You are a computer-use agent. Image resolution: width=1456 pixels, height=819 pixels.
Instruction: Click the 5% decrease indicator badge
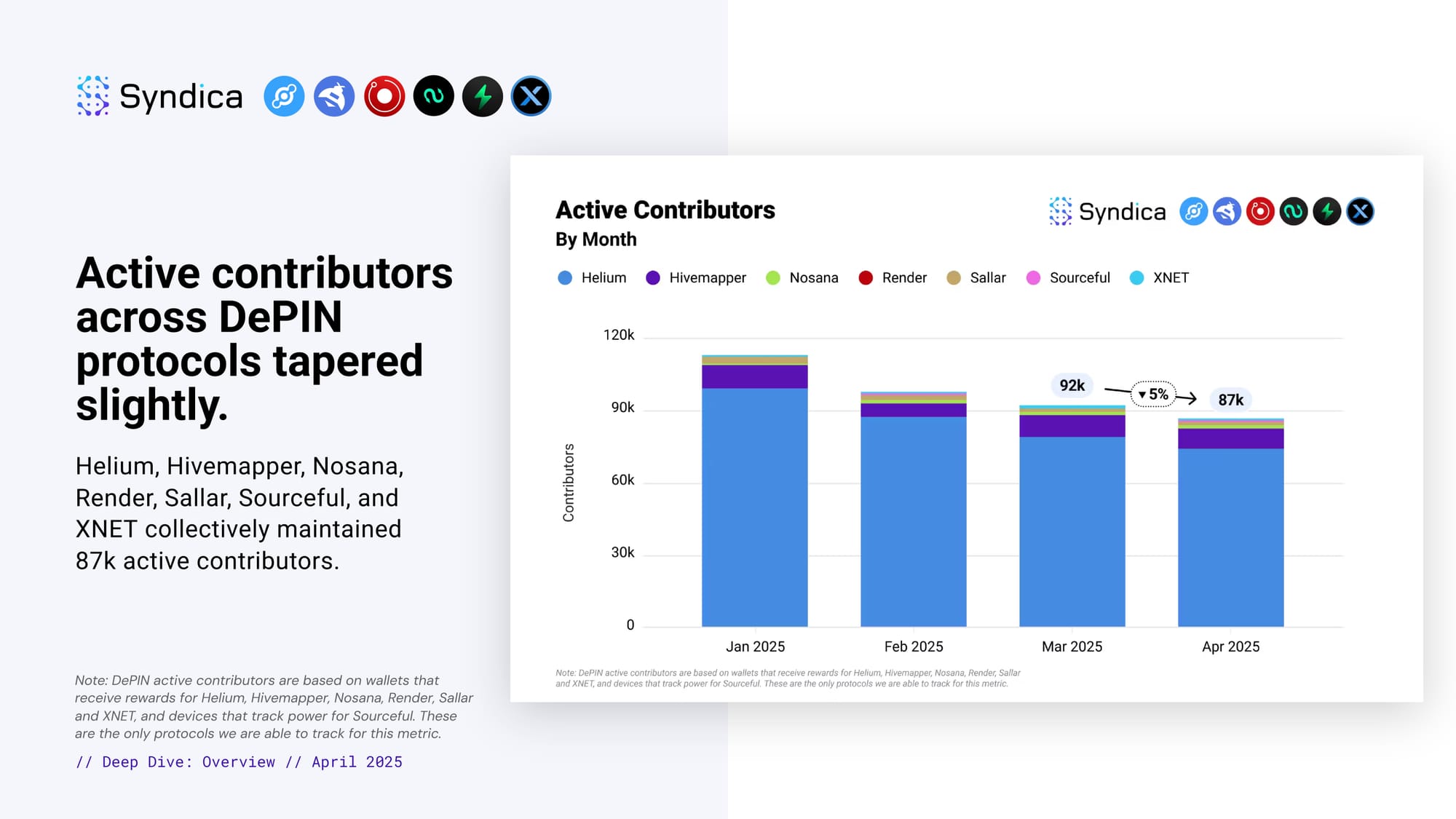(1153, 394)
